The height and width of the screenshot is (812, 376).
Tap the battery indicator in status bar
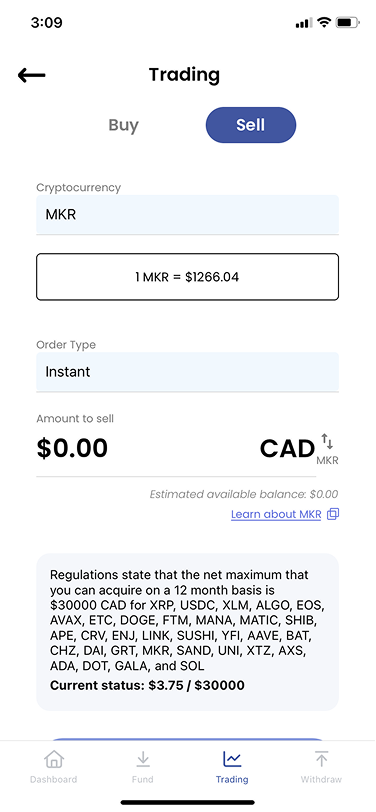pyautogui.click(x=348, y=23)
